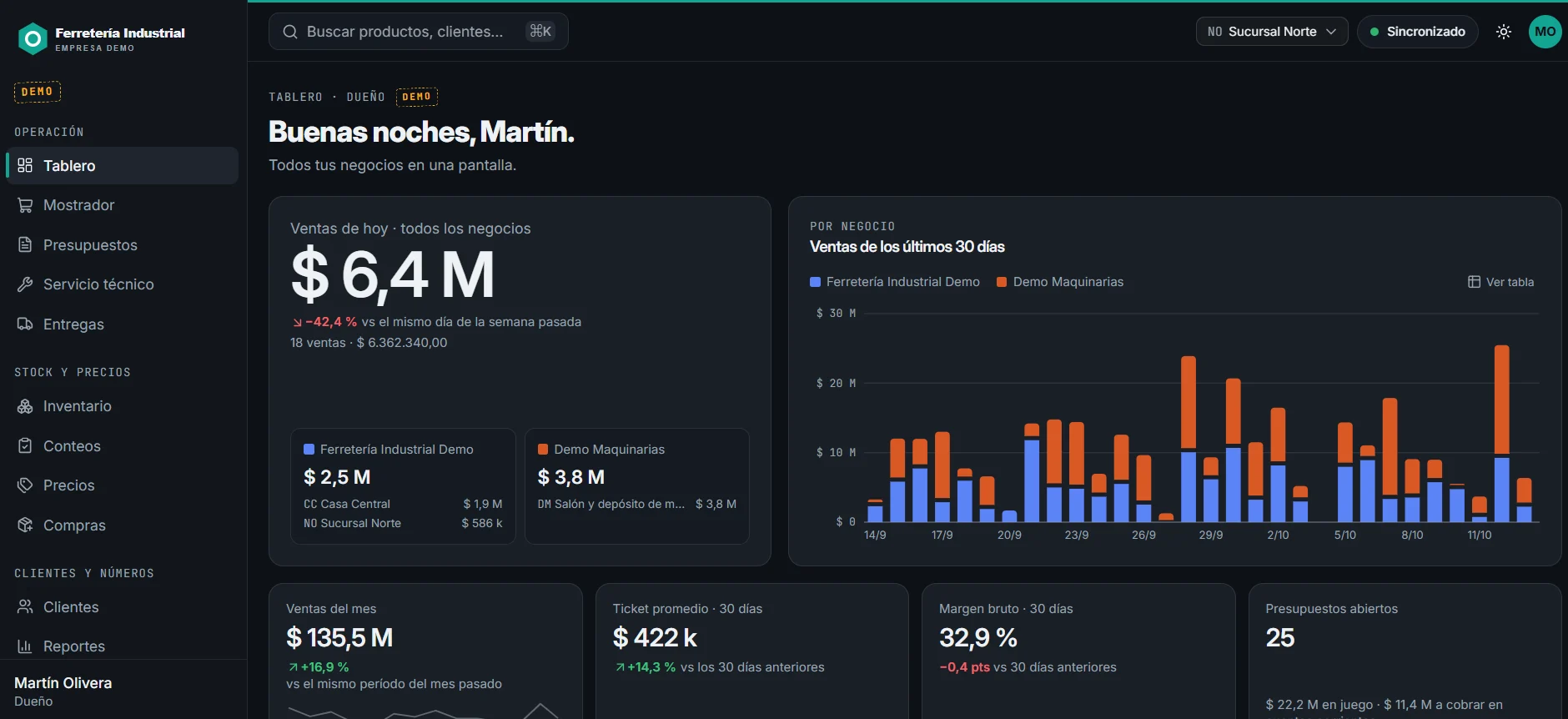Click the DM Salón y depósito row
The width and height of the screenshot is (1568, 719).
637,504
